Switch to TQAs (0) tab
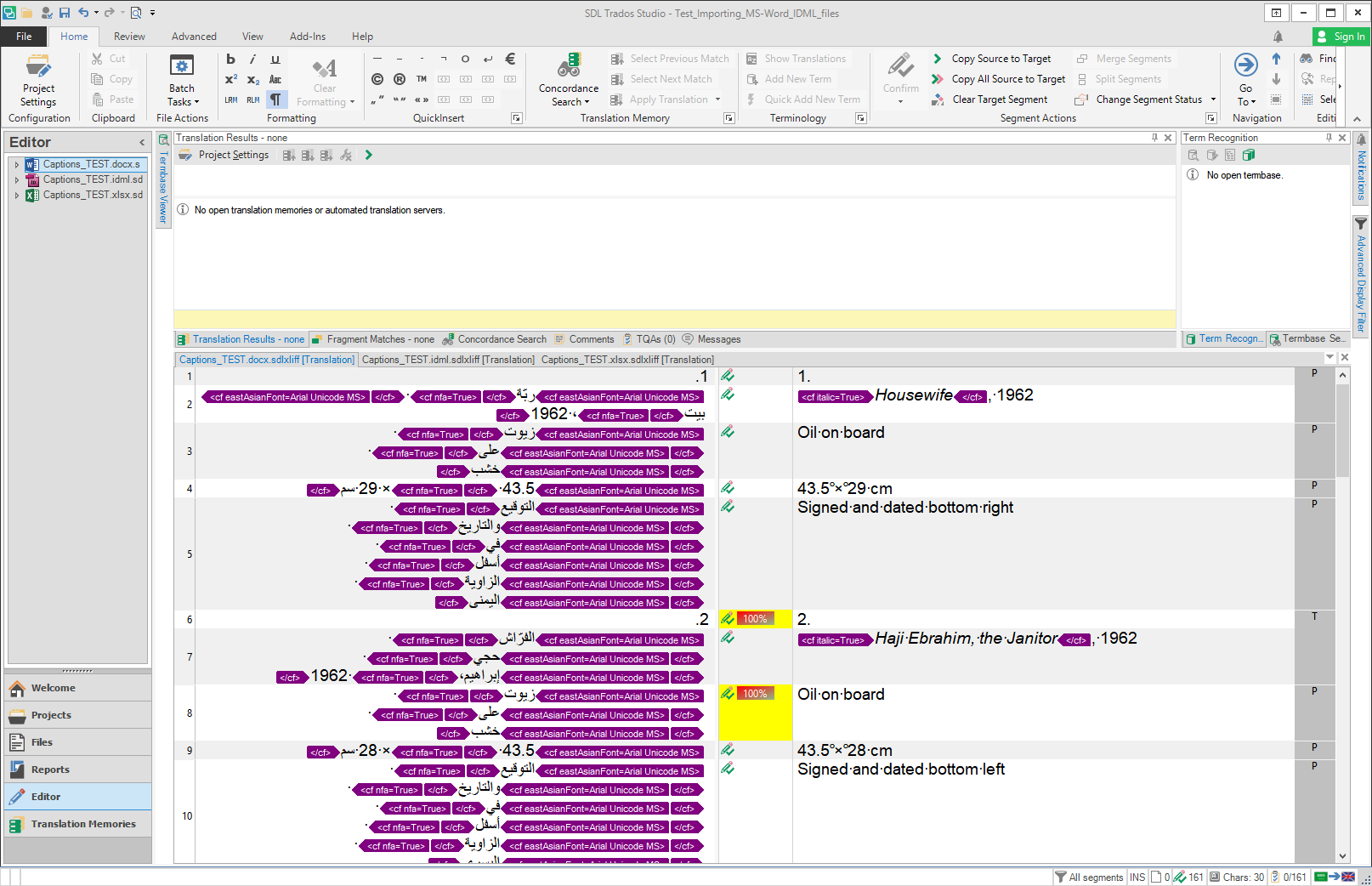Viewport: 1372px width, 886px height. point(649,339)
